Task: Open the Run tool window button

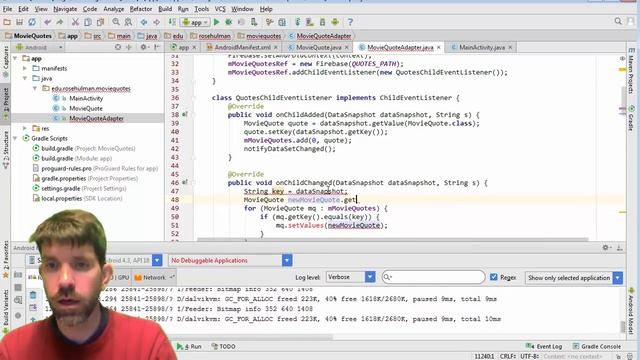Action: pyautogui.click(x=189, y=347)
